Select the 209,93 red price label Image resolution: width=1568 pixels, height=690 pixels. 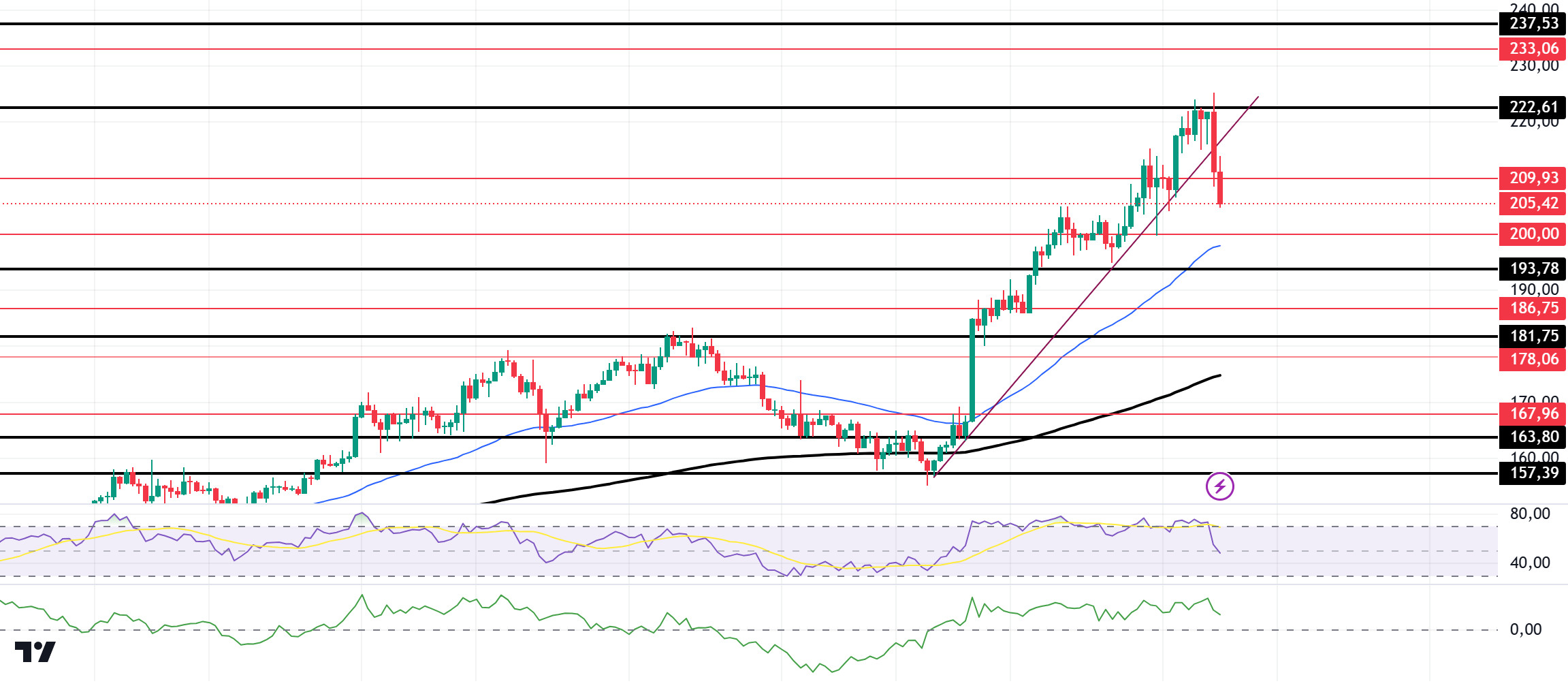tap(1532, 178)
